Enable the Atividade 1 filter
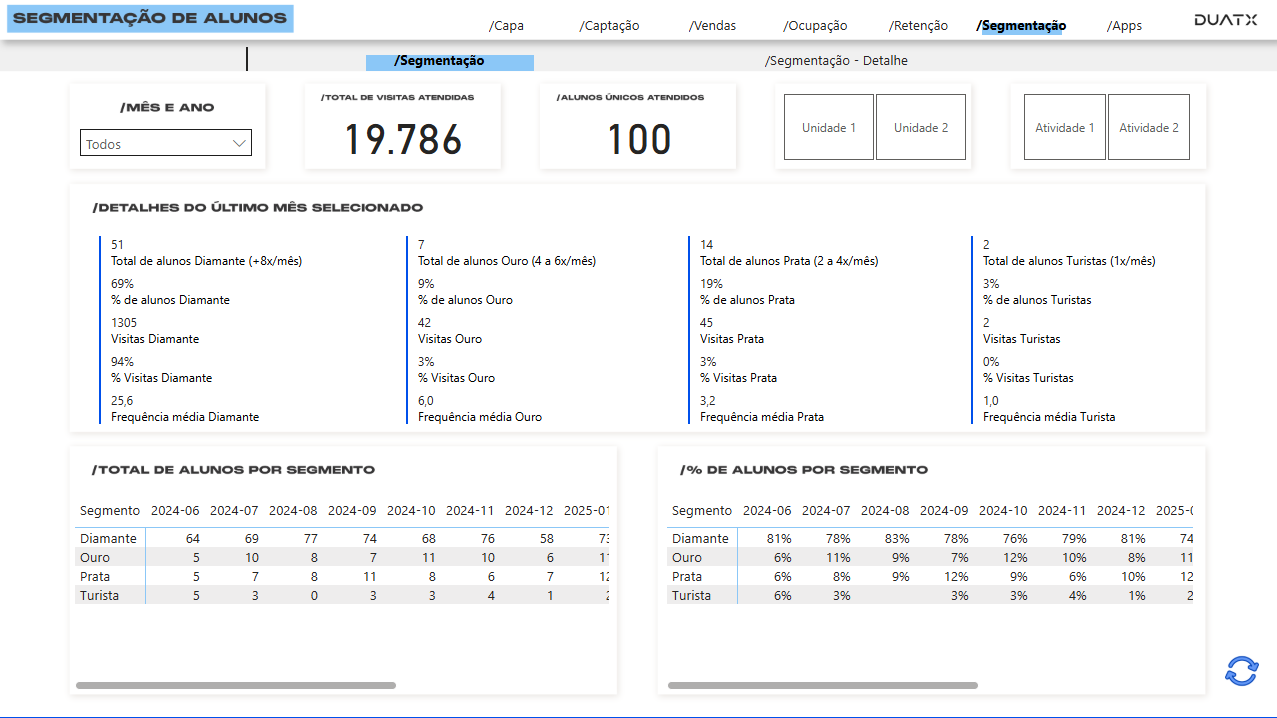The image size is (1277, 718). click(1064, 127)
